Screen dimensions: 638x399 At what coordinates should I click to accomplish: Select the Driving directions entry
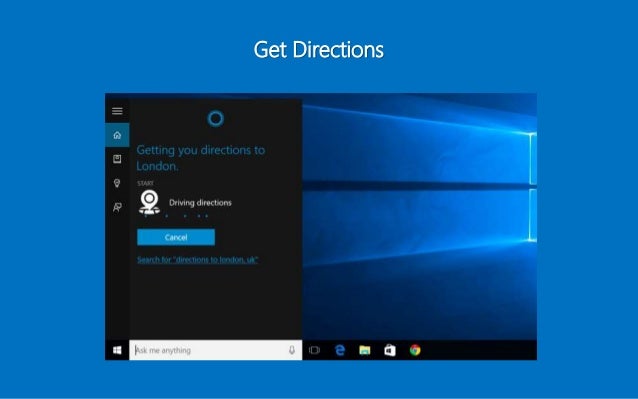tap(200, 203)
